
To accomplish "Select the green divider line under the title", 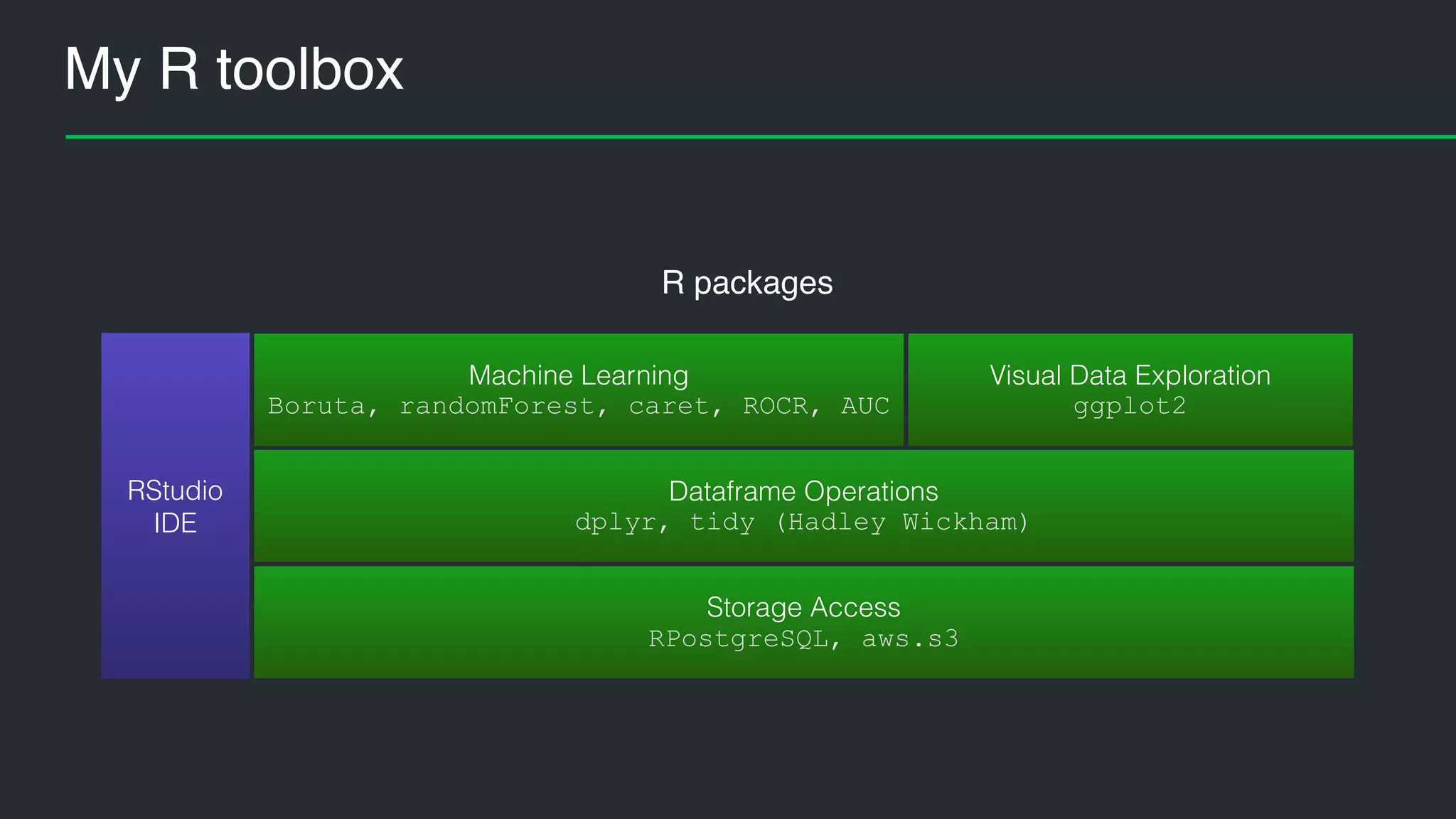I will (x=759, y=136).
